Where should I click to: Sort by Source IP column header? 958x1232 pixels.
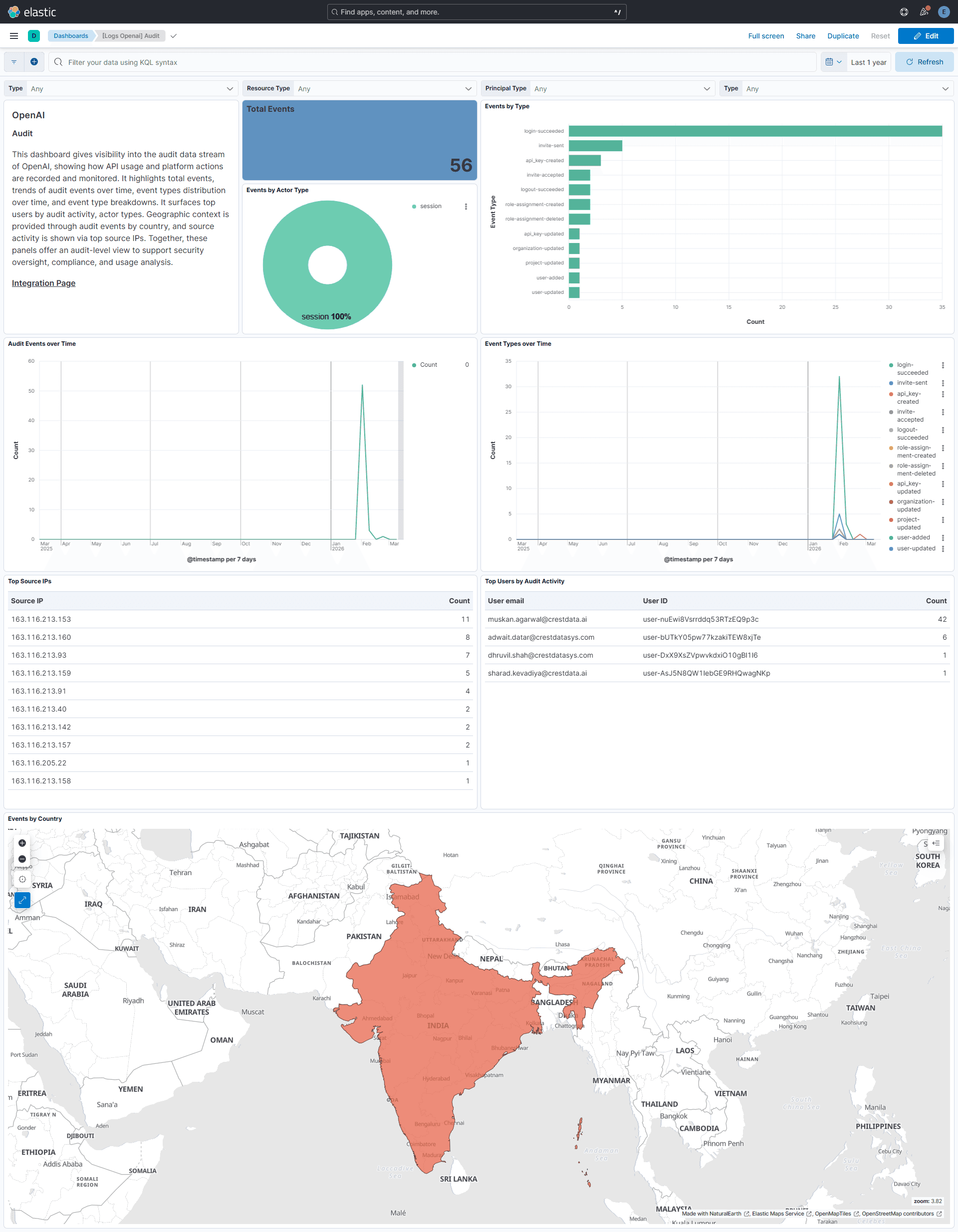27,601
